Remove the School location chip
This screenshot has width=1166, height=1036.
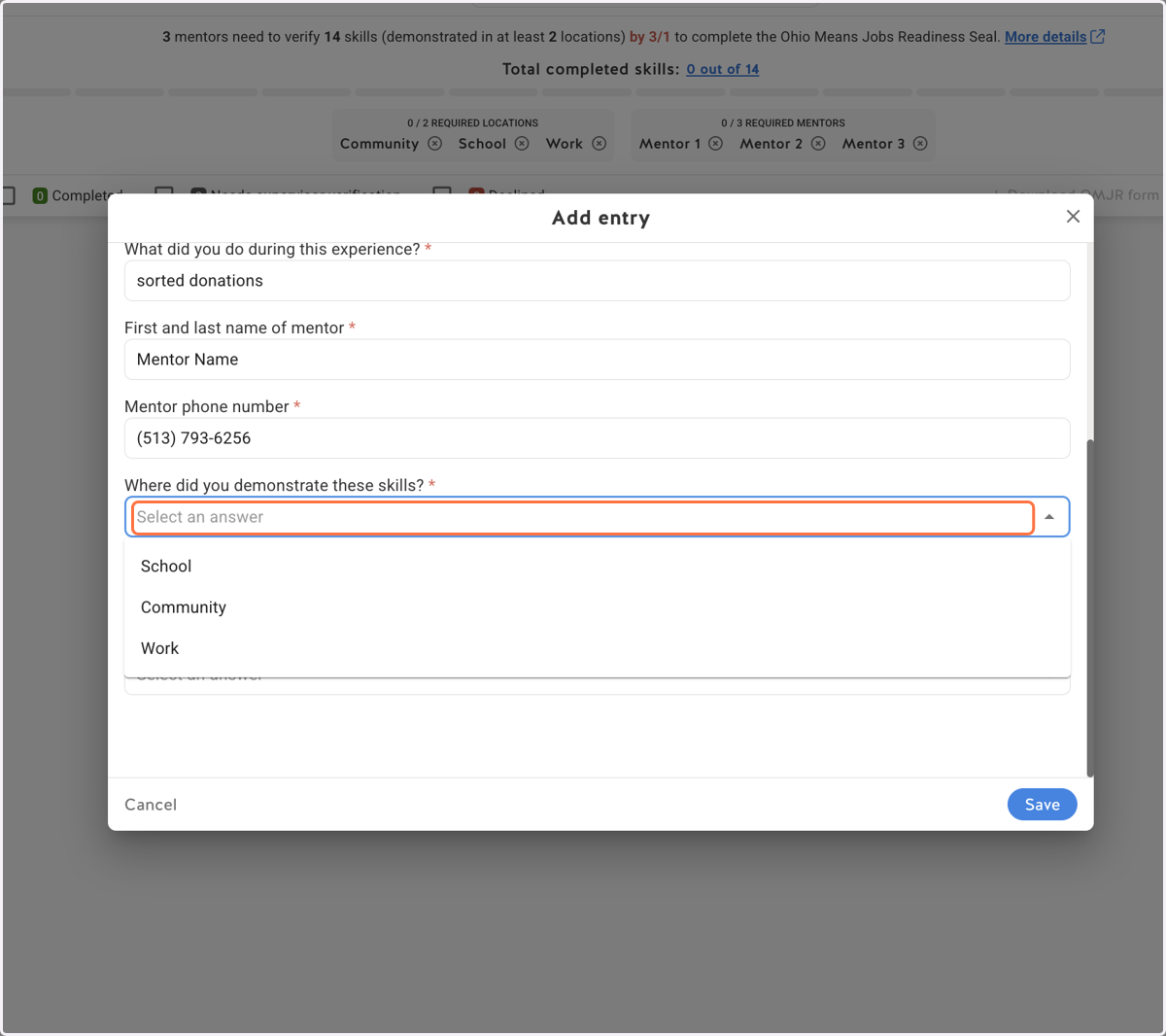point(522,144)
